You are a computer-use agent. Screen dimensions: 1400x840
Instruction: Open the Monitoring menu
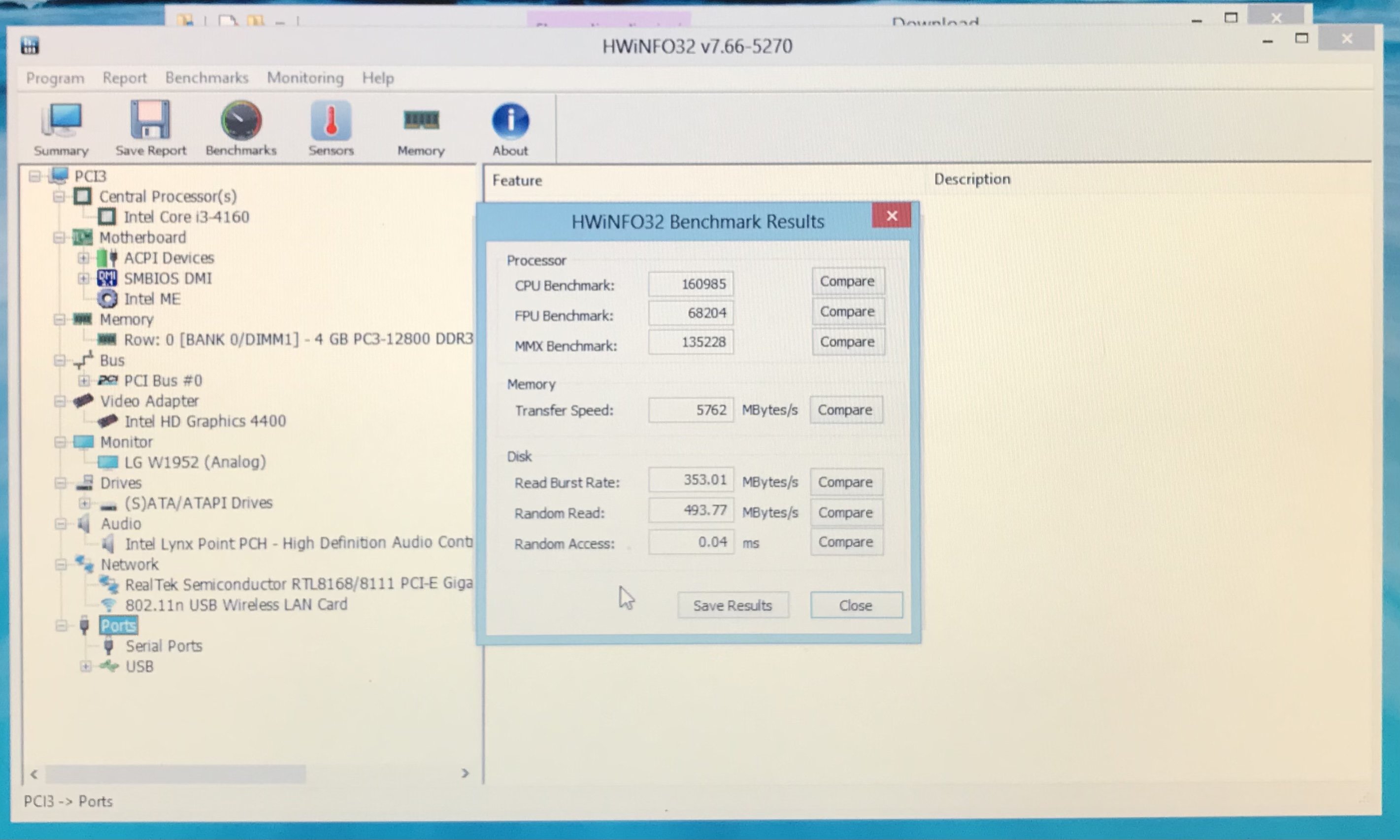305,78
